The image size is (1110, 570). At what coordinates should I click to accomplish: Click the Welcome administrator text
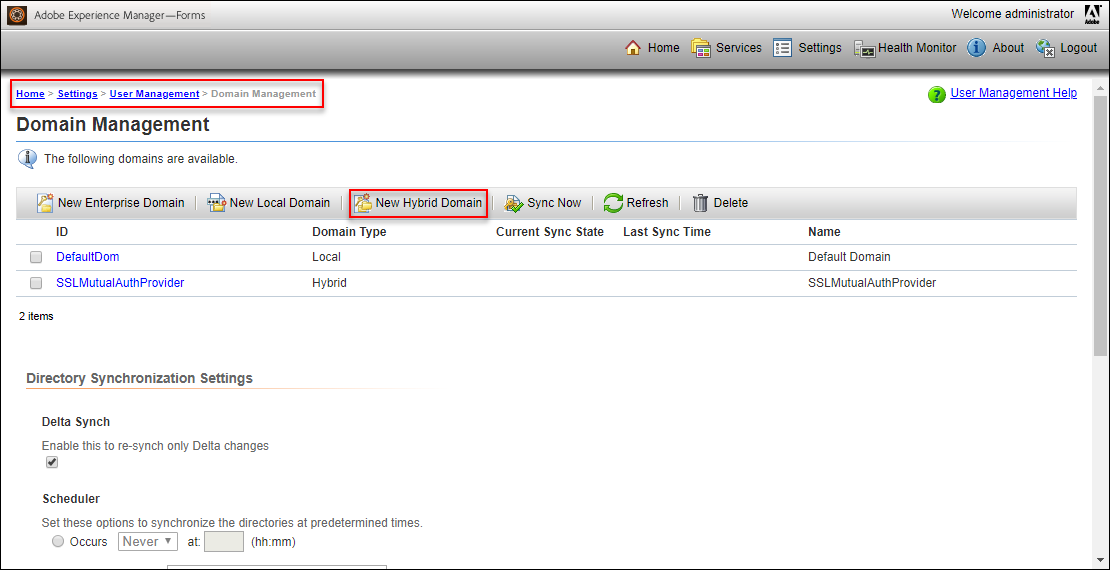[1012, 13]
